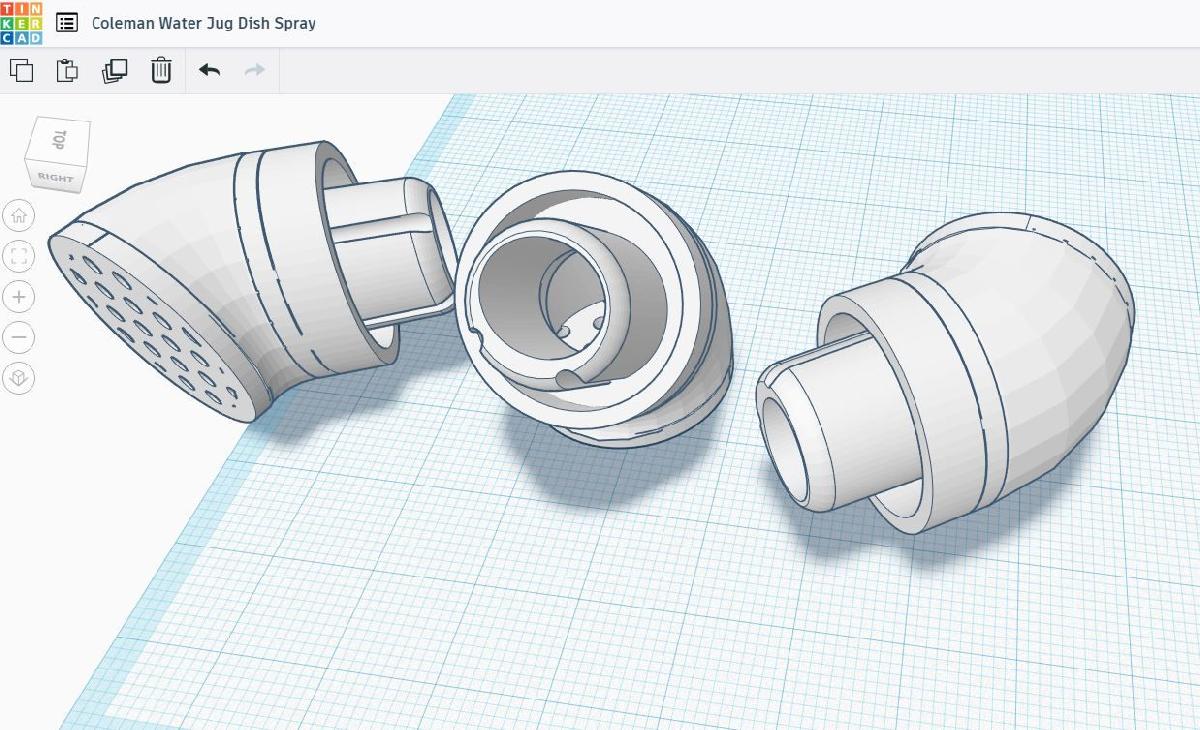Undo the last action

(209, 70)
